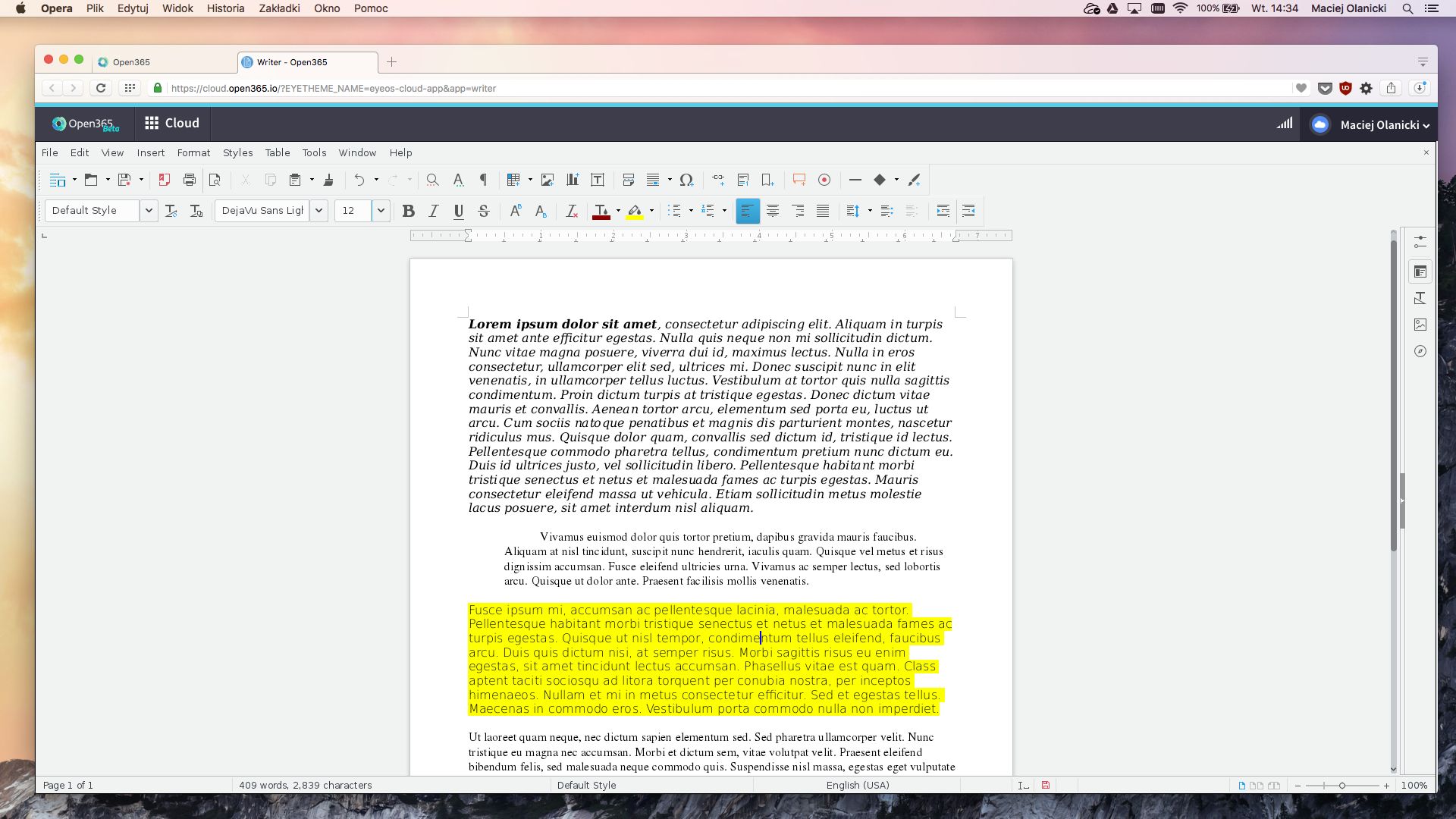Enable Justified paragraph alignment
This screenshot has height=819, width=1456.
pos(823,211)
